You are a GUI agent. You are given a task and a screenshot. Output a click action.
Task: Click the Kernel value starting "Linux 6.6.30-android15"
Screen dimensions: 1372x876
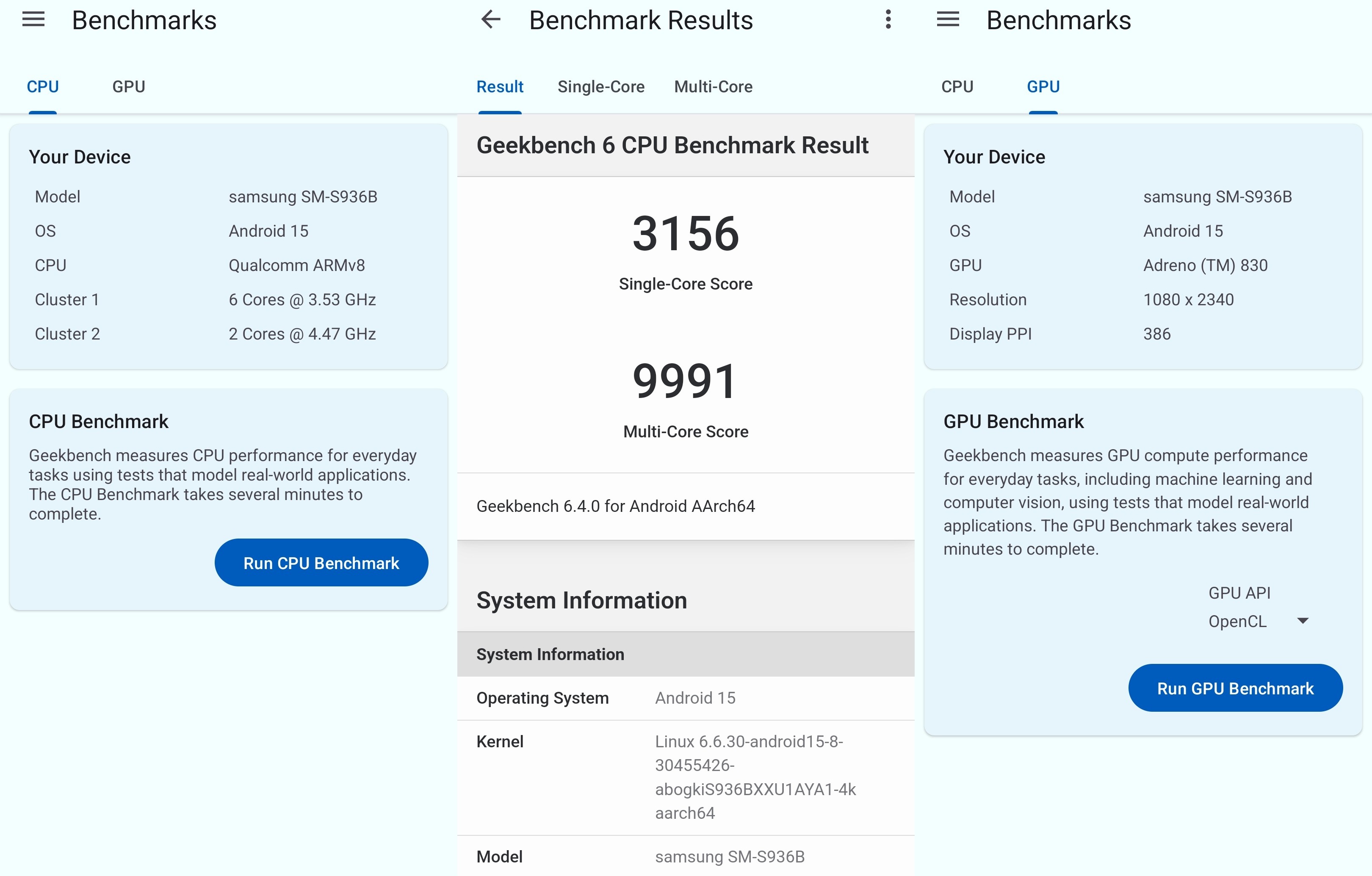tap(755, 777)
